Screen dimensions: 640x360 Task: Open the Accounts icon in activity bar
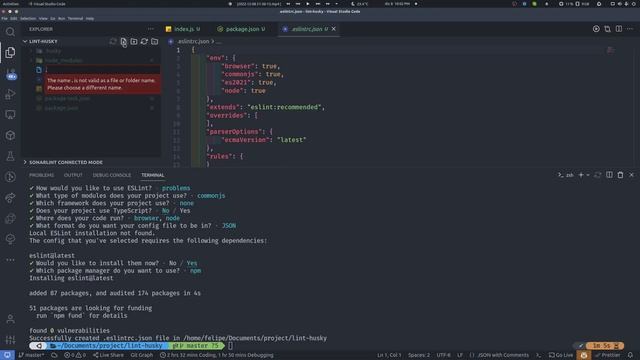coord(10,319)
